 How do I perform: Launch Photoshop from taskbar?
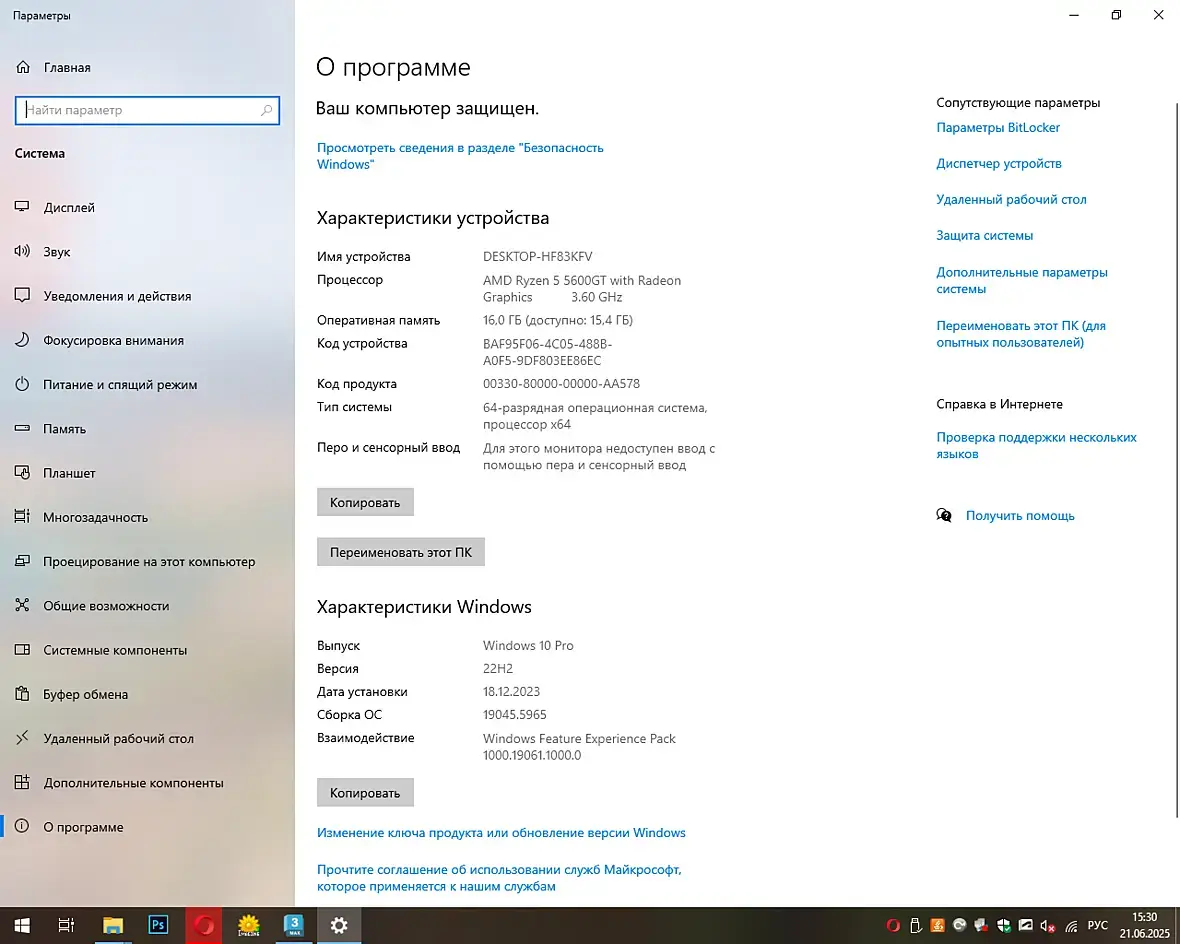click(x=158, y=925)
